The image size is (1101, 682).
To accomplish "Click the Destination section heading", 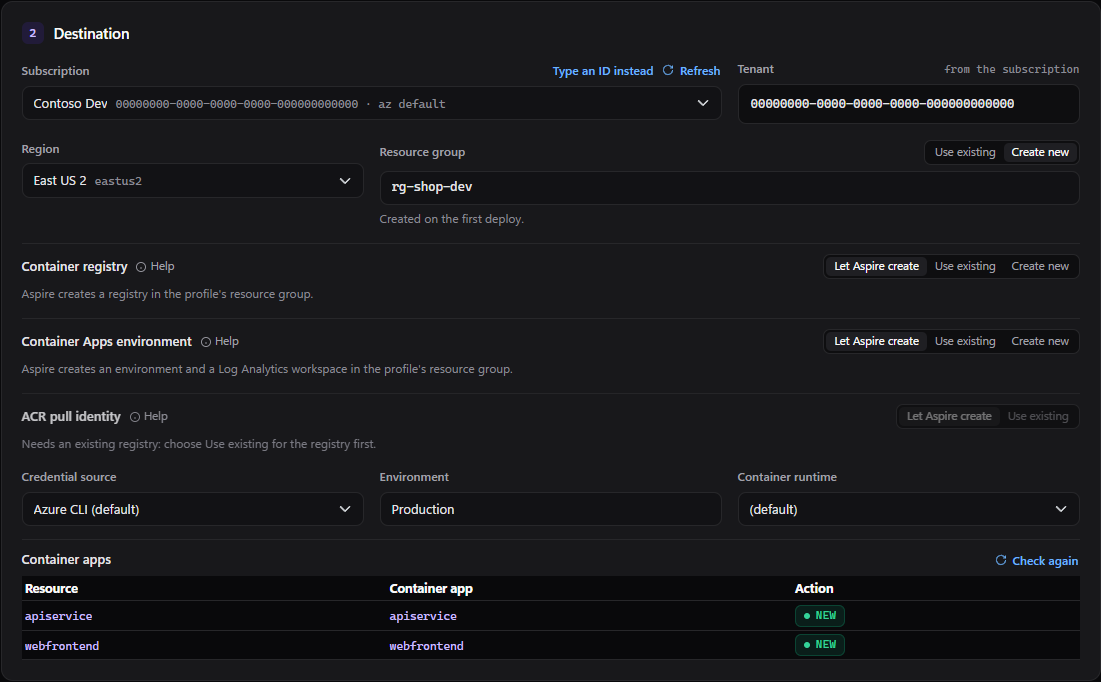I will point(91,34).
